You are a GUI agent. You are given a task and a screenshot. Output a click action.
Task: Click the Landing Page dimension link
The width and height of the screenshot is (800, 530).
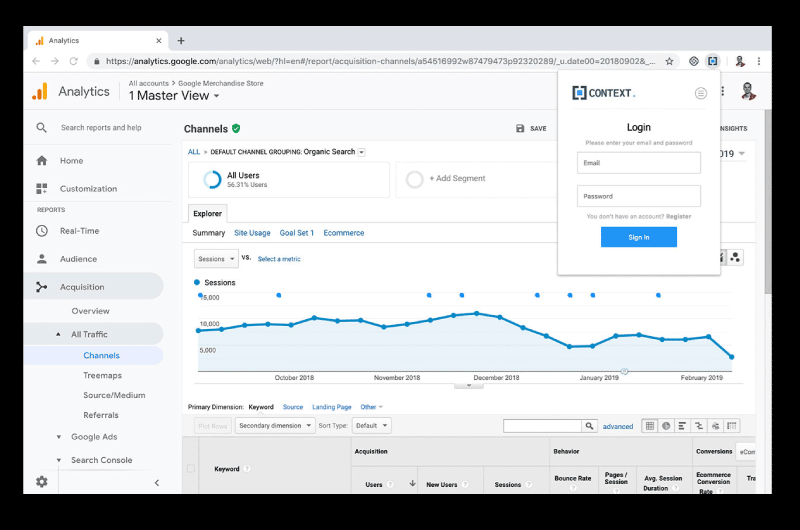point(332,407)
